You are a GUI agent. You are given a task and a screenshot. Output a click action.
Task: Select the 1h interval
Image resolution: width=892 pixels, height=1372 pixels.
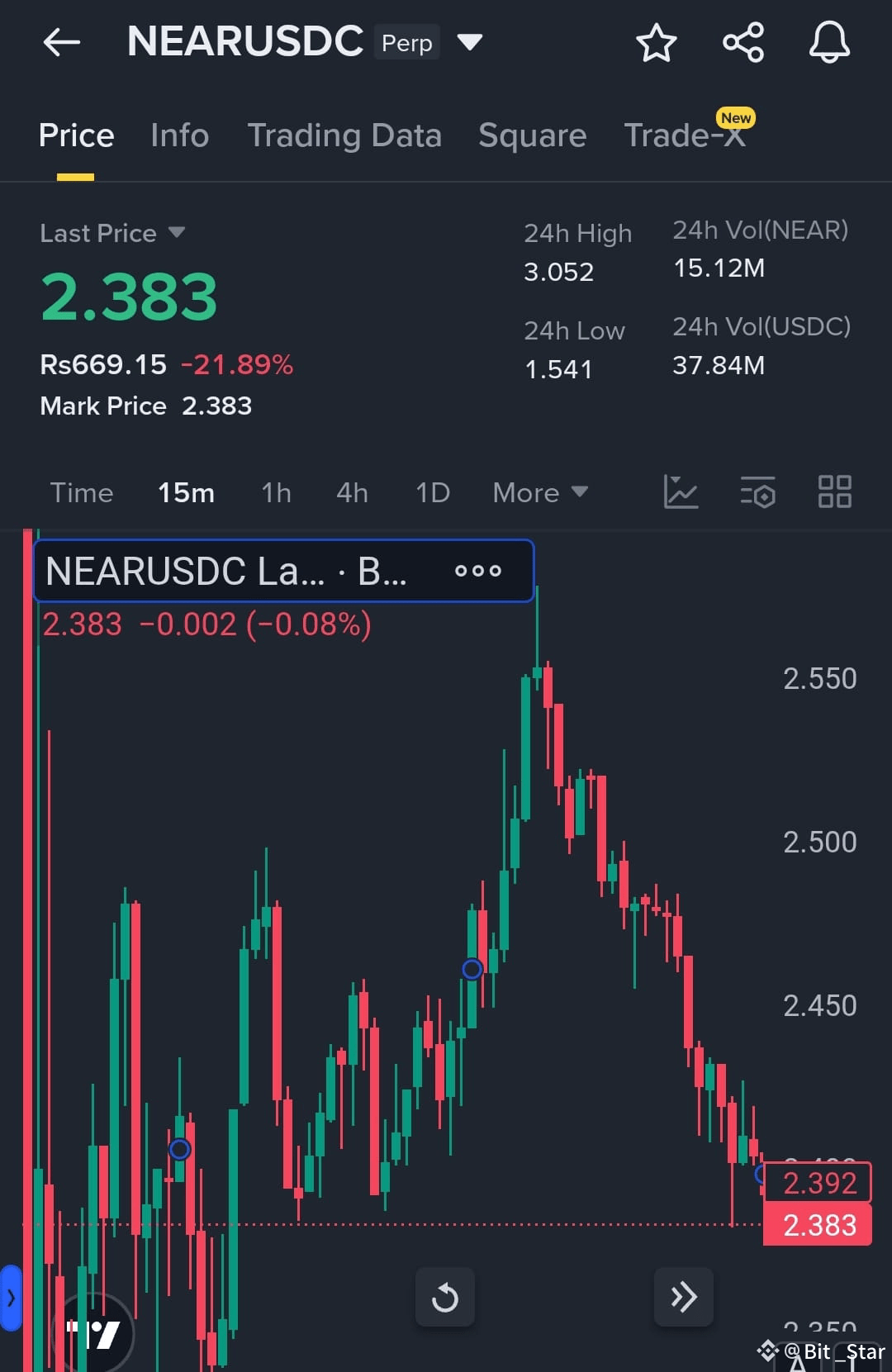tap(276, 493)
